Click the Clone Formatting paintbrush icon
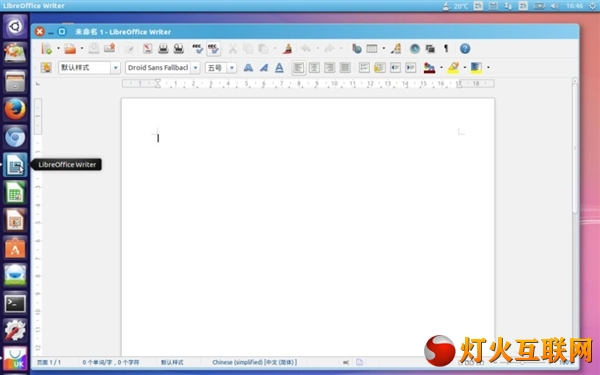Image resolution: width=600 pixels, height=375 pixels. 287,49
